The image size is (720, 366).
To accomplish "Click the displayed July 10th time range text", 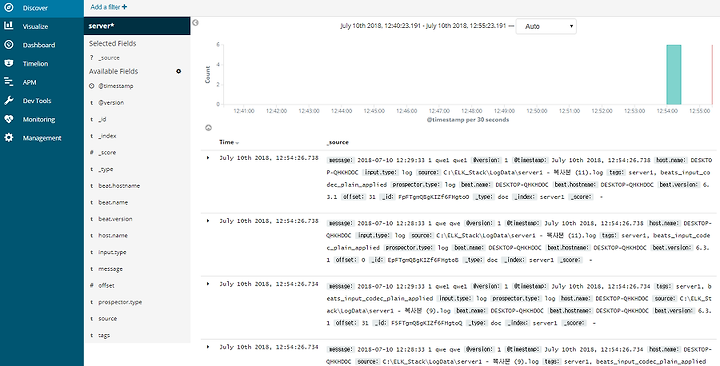I will (x=423, y=26).
